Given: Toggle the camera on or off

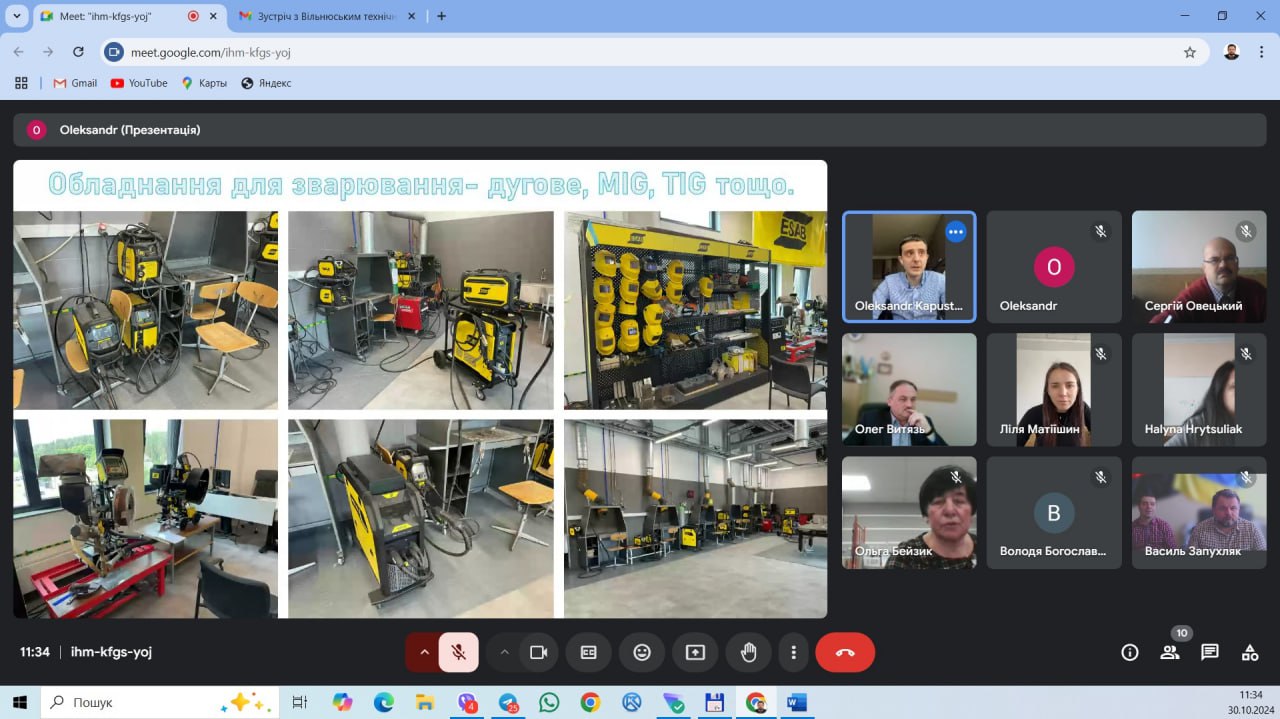Looking at the screenshot, I should (x=539, y=652).
